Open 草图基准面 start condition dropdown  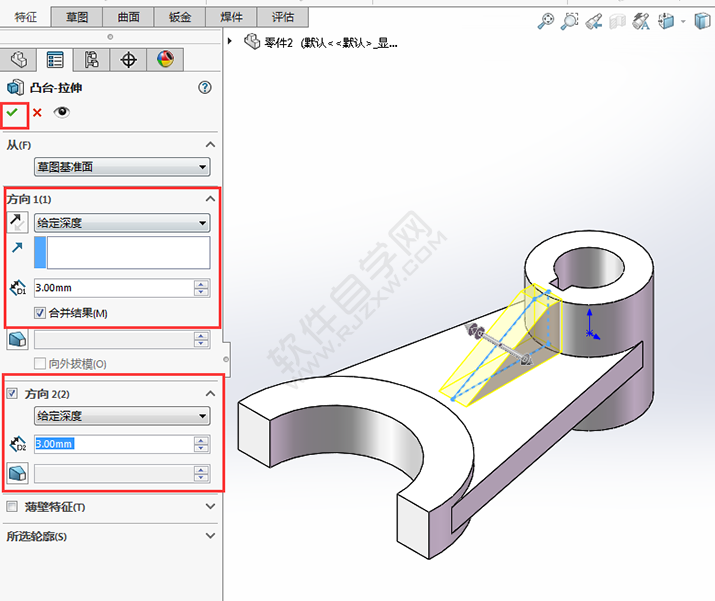click(x=122, y=167)
